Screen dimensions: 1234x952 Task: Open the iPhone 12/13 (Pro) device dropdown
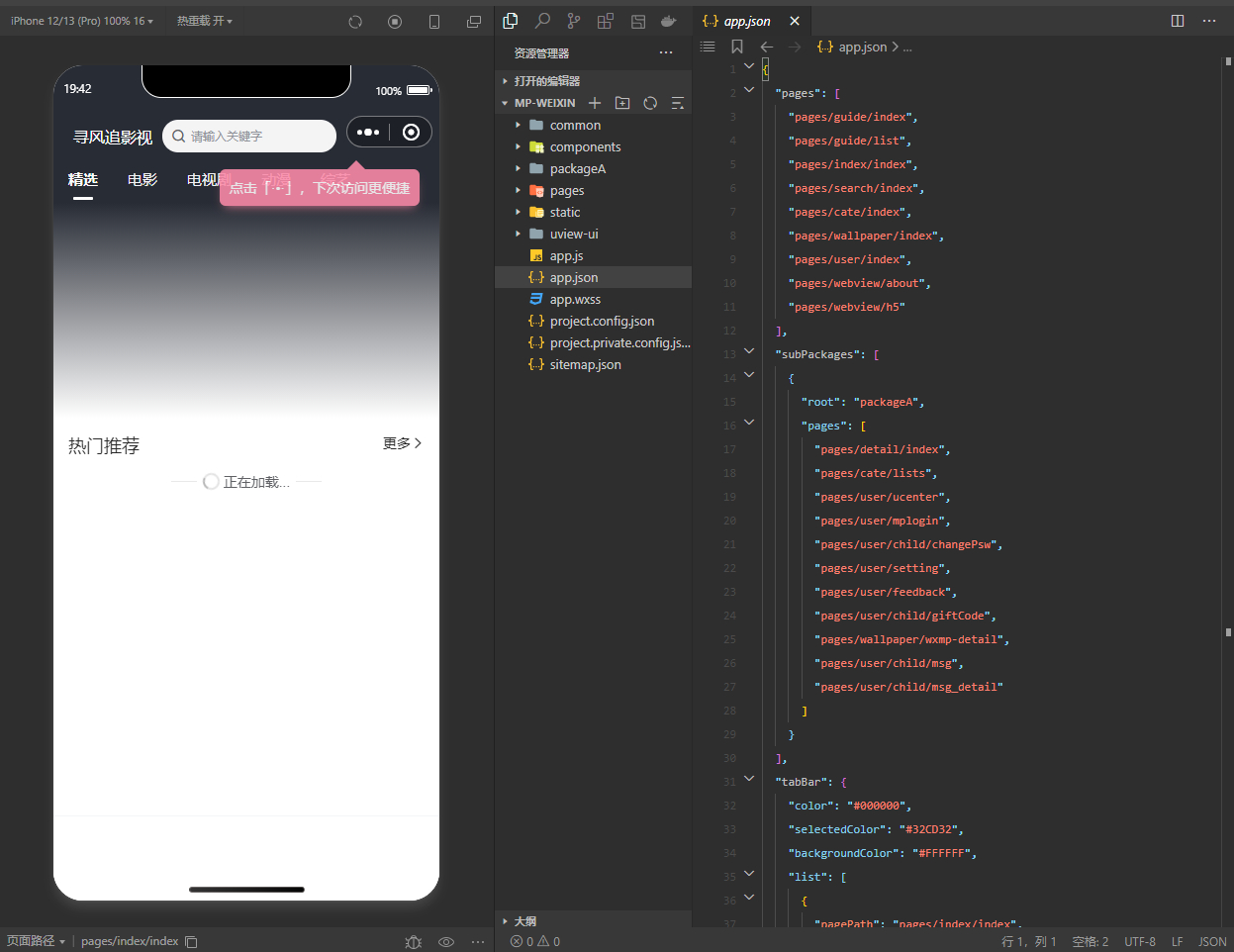[x=82, y=21]
